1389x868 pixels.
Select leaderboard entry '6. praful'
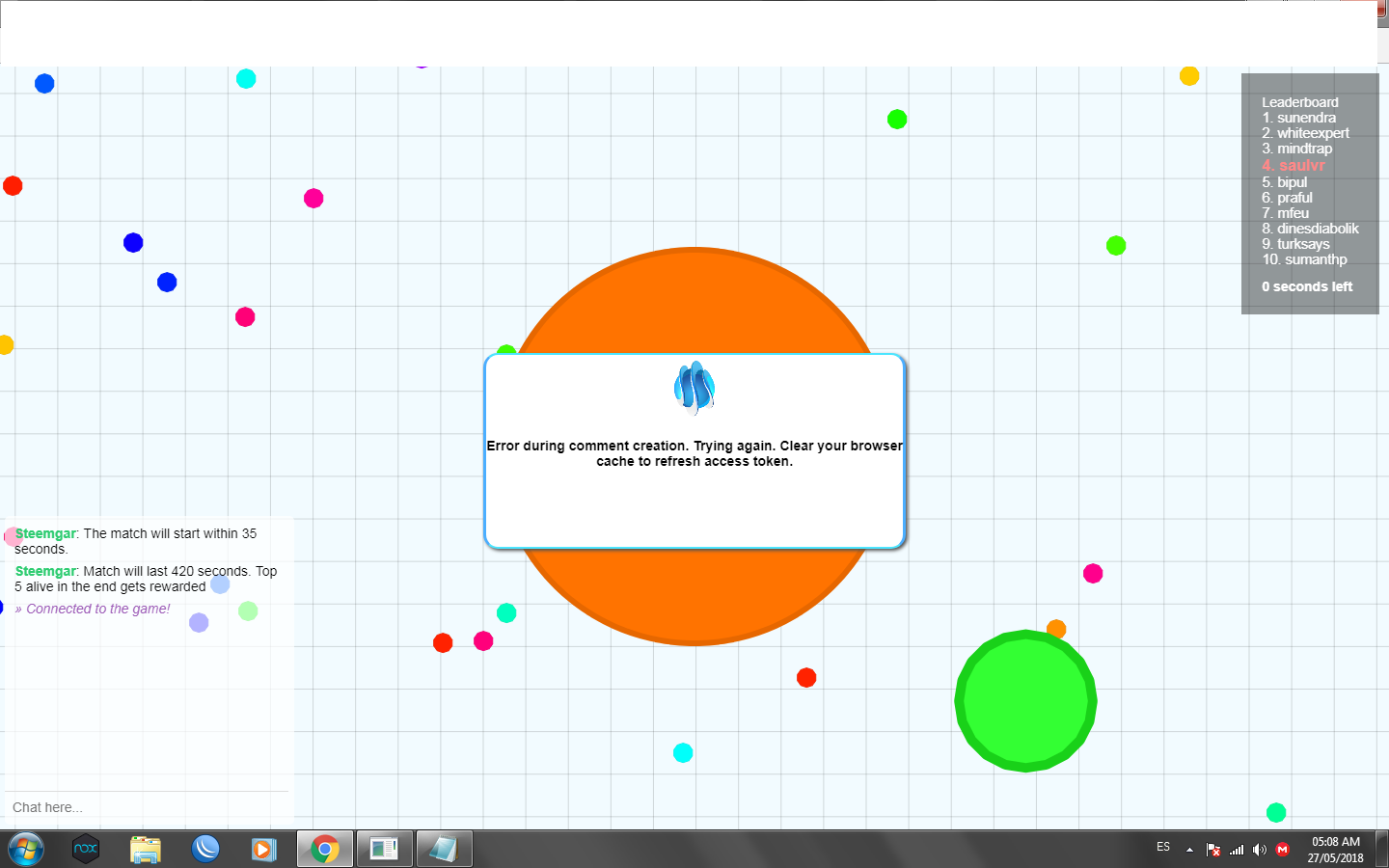point(1288,198)
